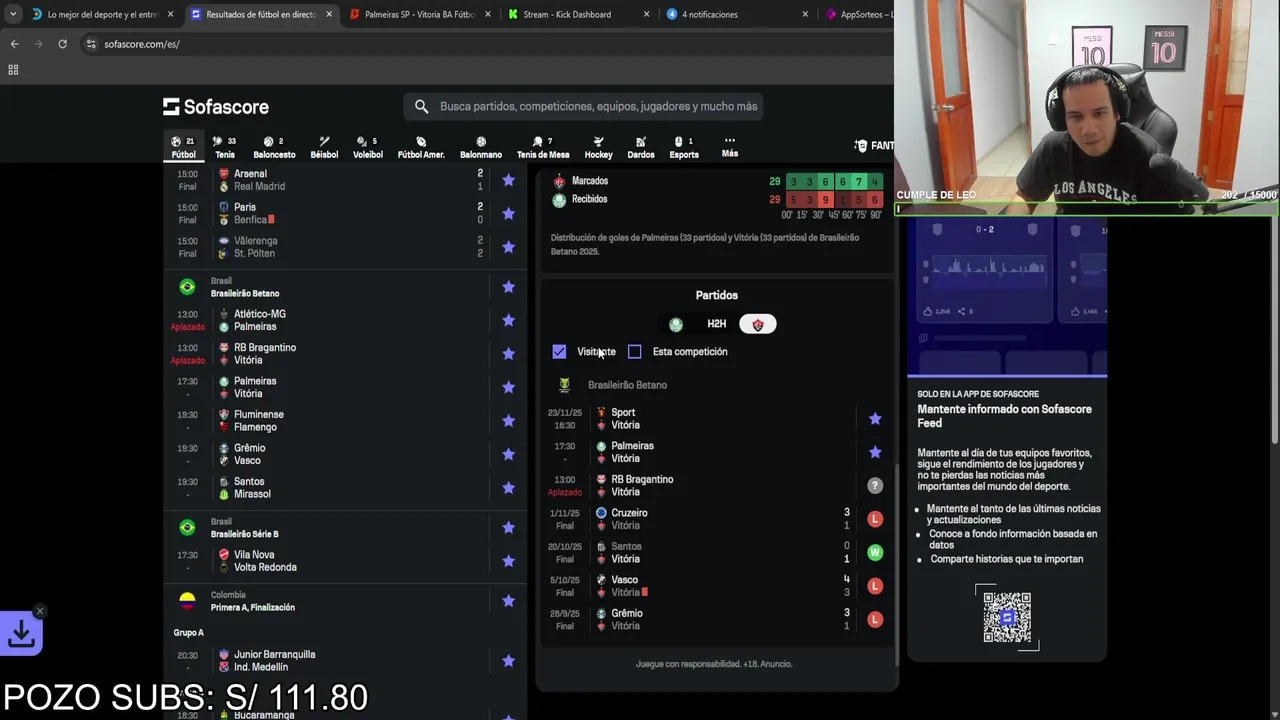1280x720 pixels.
Task: Click the L badge for Cruzeiro match
Action: tap(875, 519)
